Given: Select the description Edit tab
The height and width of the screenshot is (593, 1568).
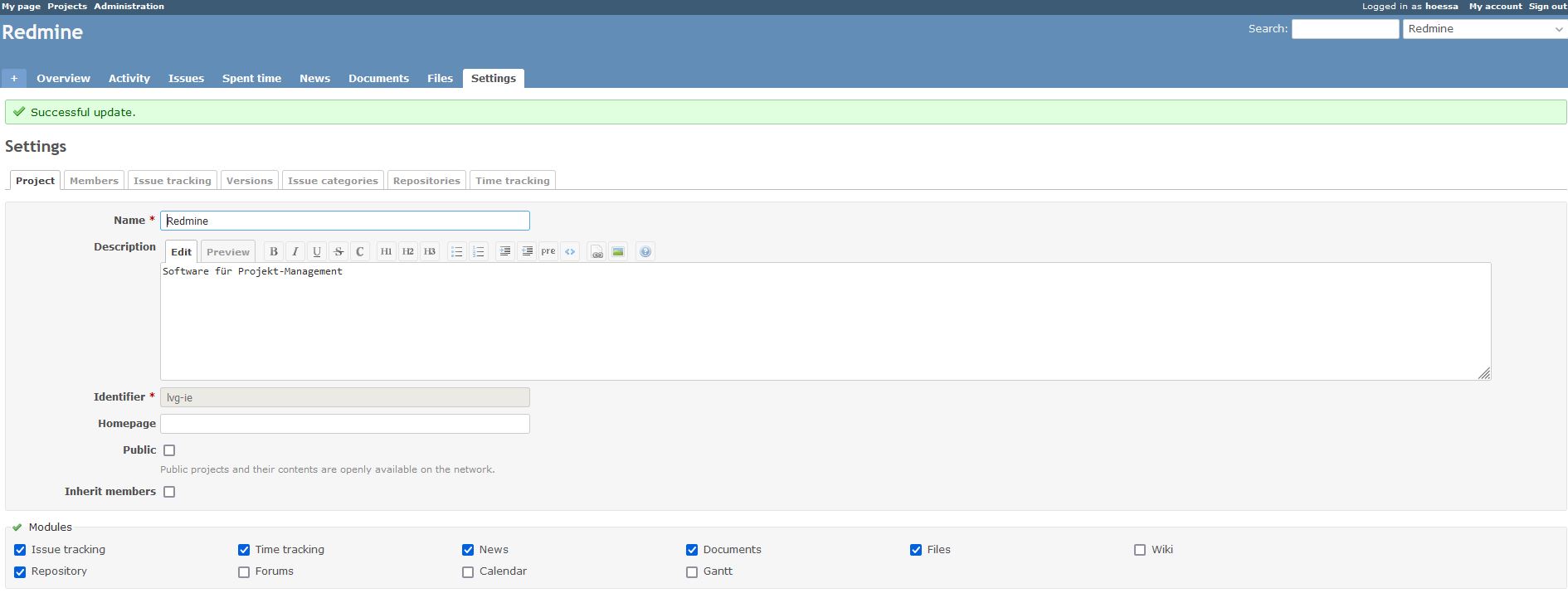Looking at the screenshot, I should [182, 252].
